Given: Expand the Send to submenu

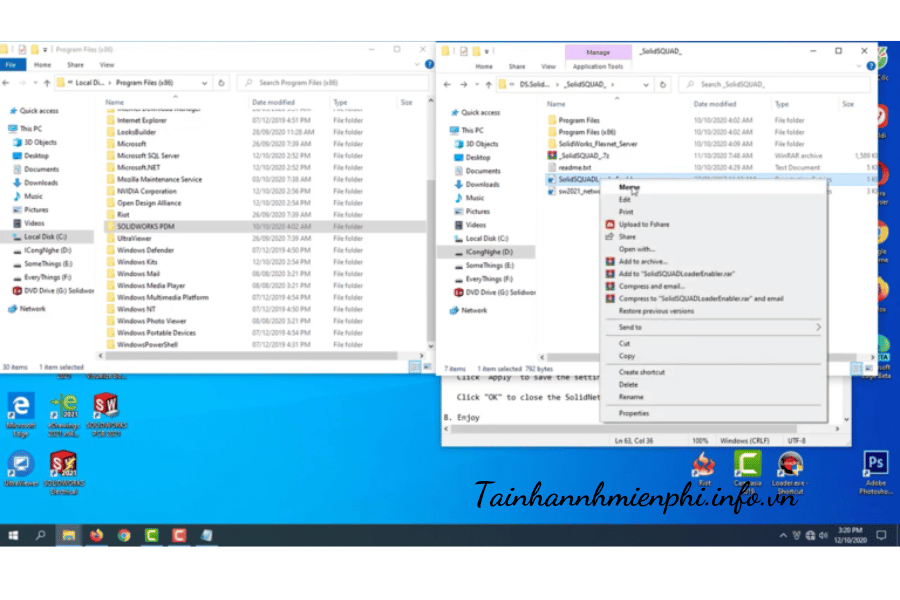Looking at the screenshot, I should pyautogui.click(x=712, y=327).
